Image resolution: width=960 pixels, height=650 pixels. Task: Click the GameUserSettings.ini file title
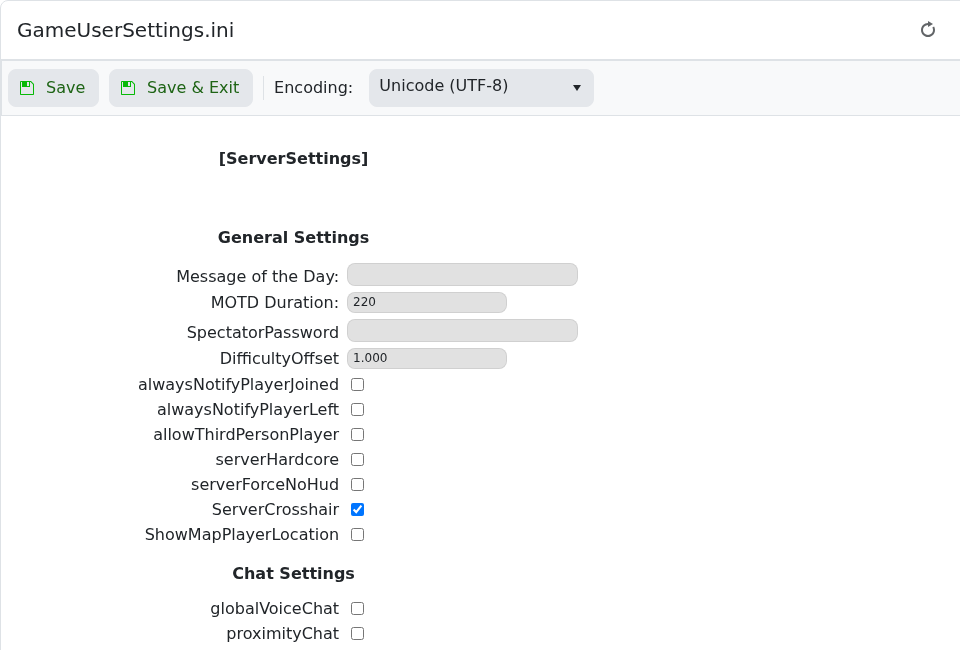126,30
